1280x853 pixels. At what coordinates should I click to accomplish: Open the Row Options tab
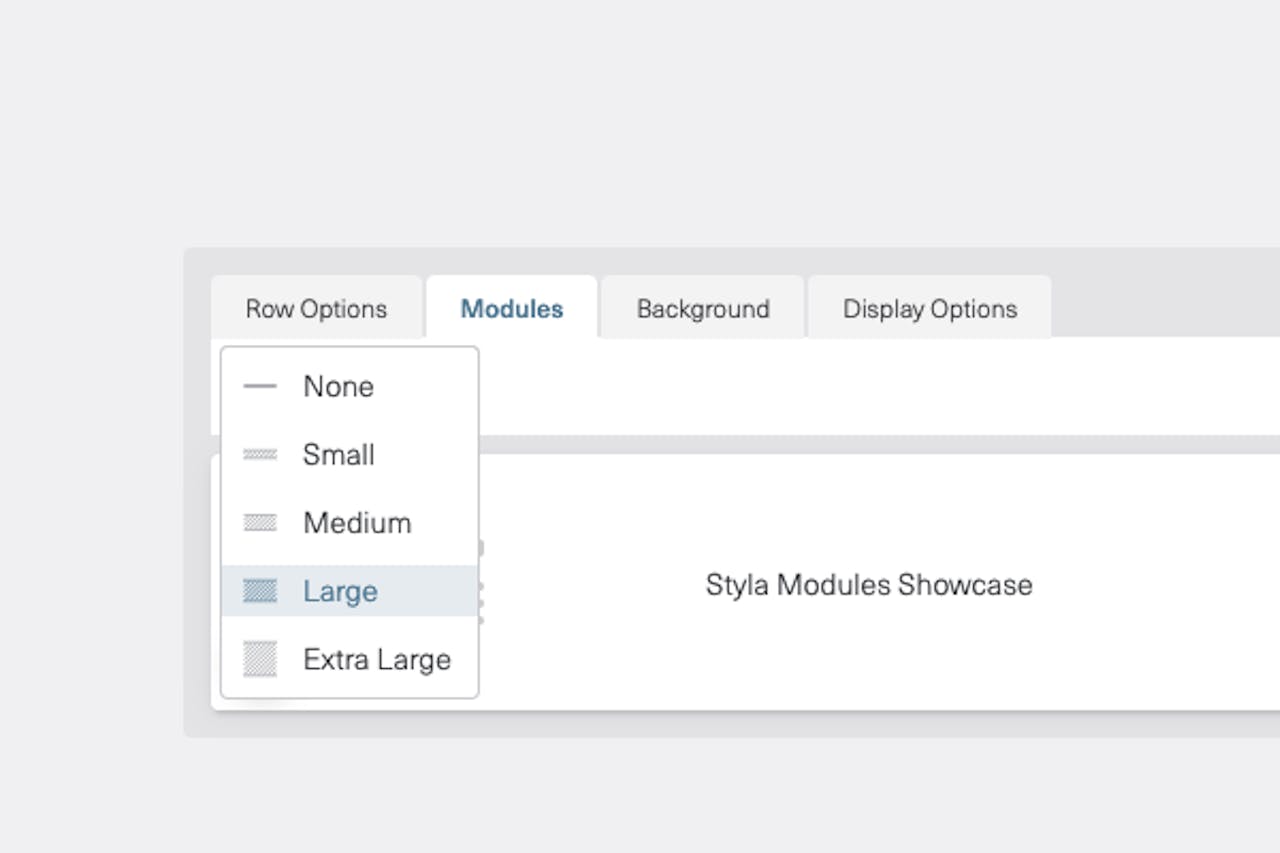pyautogui.click(x=316, y=309)
